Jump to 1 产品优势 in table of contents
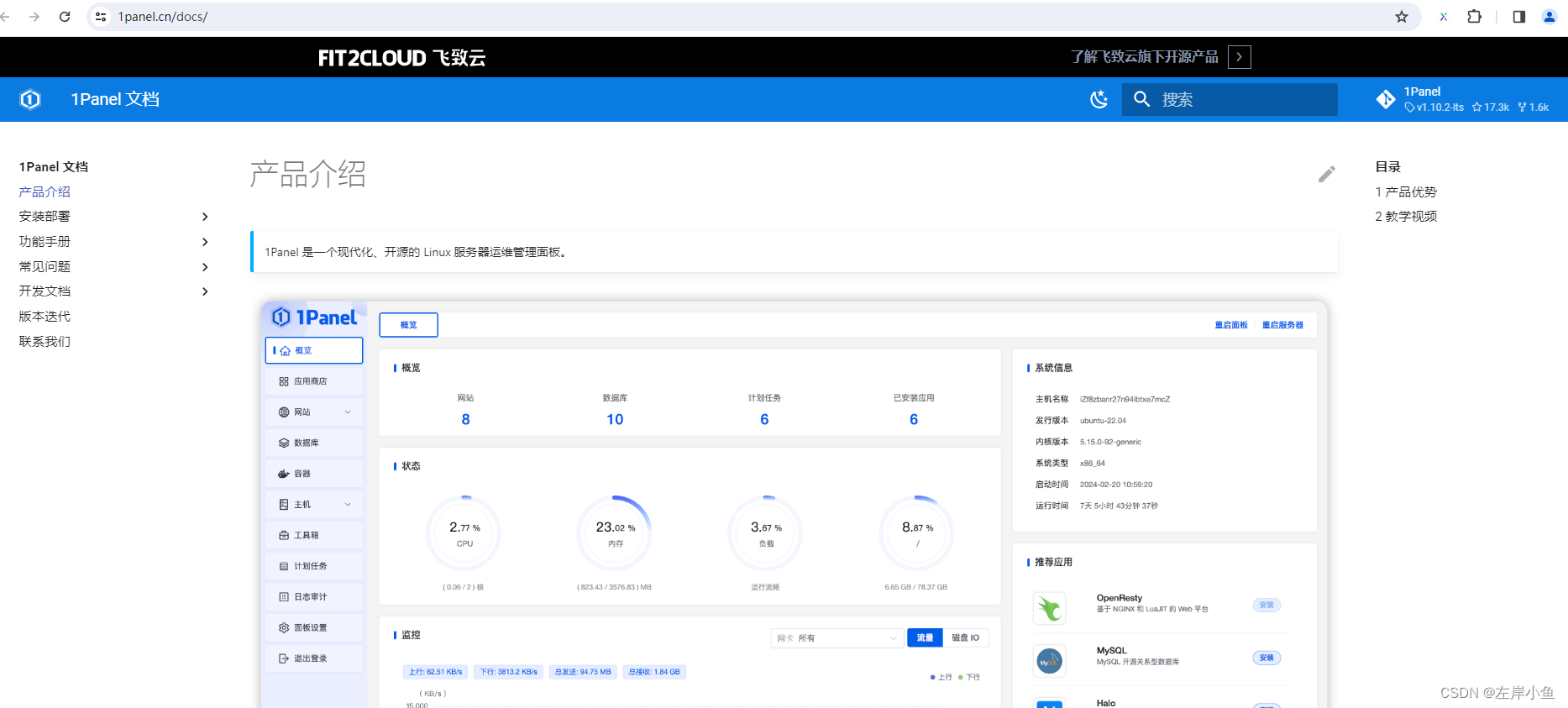 1406,192
